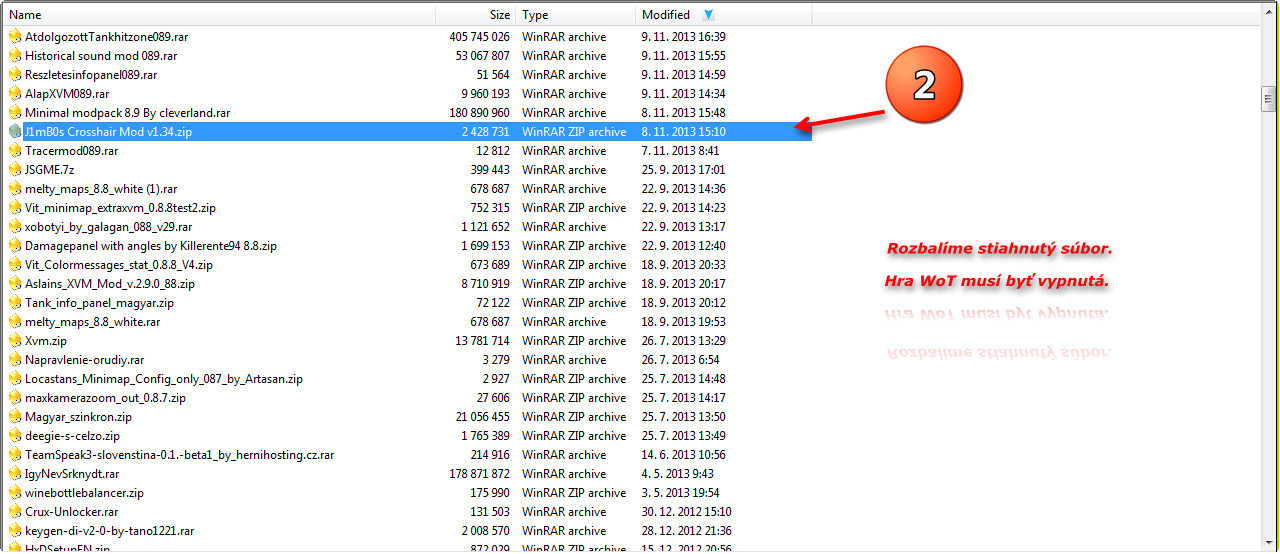
Task: Click the winebottlebalancer.zip file icon
Action: pyautogui.click(x=14, y=493)
